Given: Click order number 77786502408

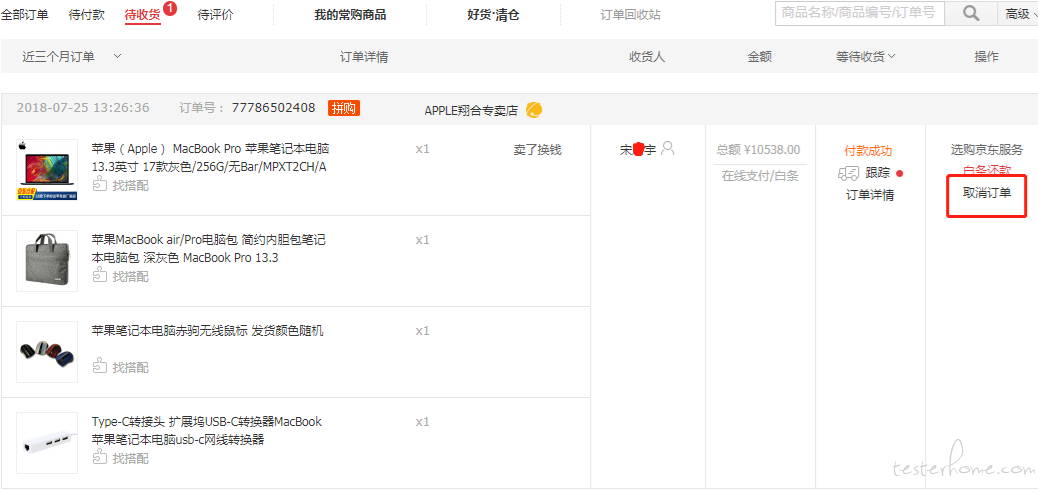Looking at the screenshot, I should pyautogui.click(x=273, y=107).
